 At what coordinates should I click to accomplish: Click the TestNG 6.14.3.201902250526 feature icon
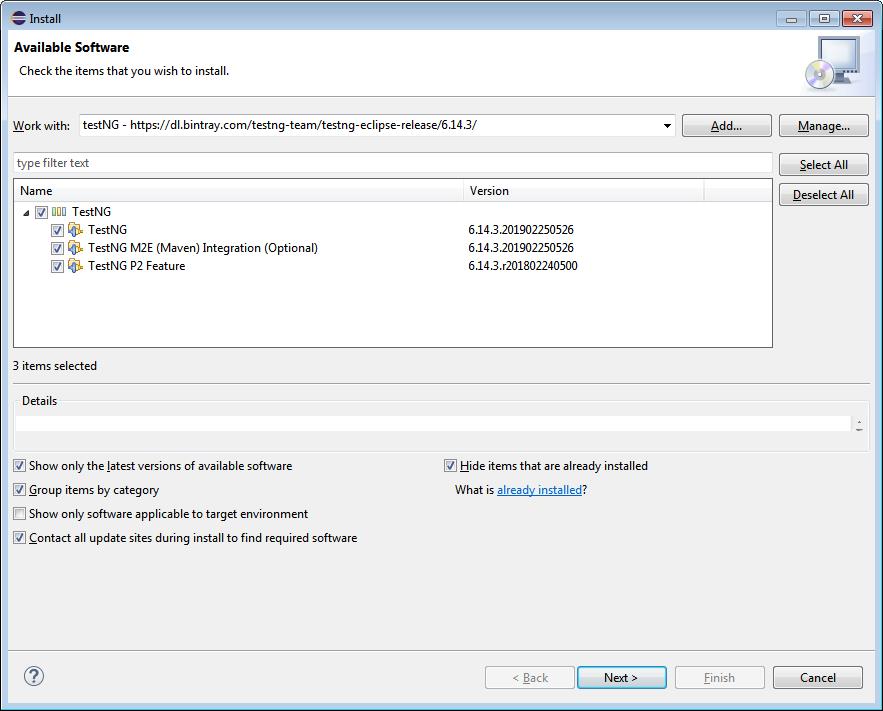click(x=75, y=230)
